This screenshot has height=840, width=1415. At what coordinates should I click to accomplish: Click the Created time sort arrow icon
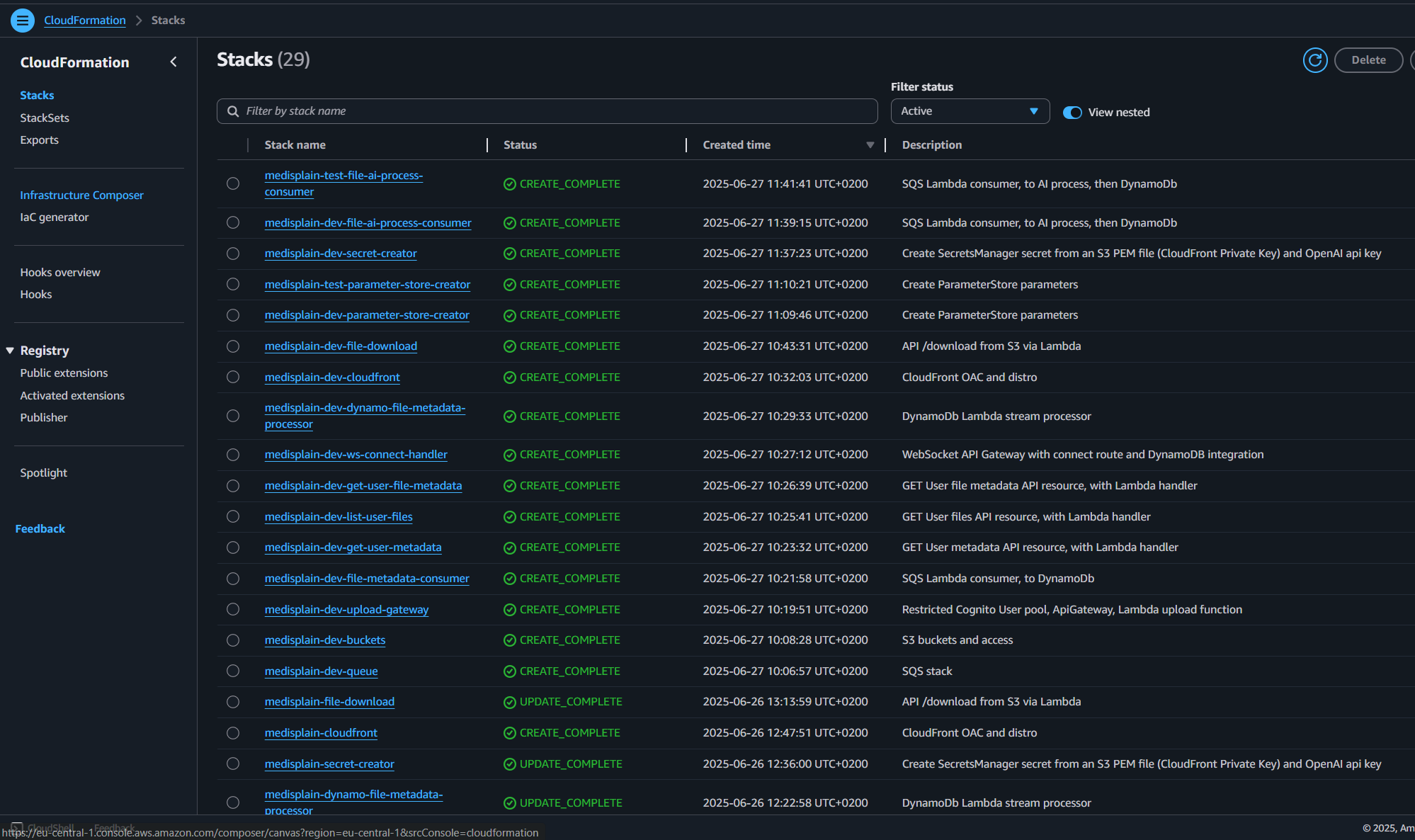pos(870,145)
